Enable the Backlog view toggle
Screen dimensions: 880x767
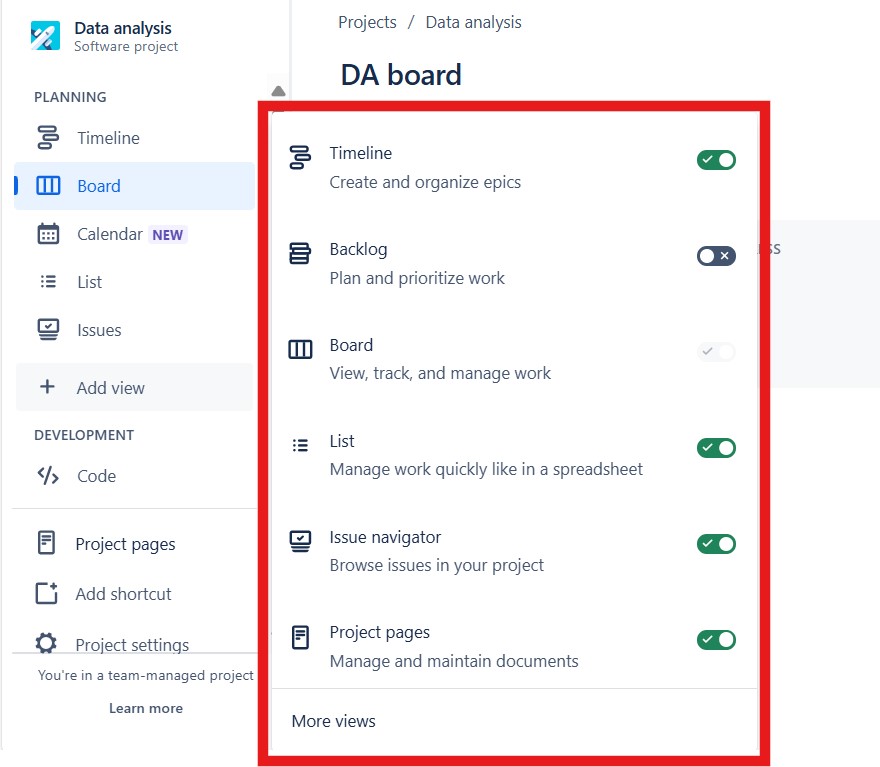(x=716, y=256)
